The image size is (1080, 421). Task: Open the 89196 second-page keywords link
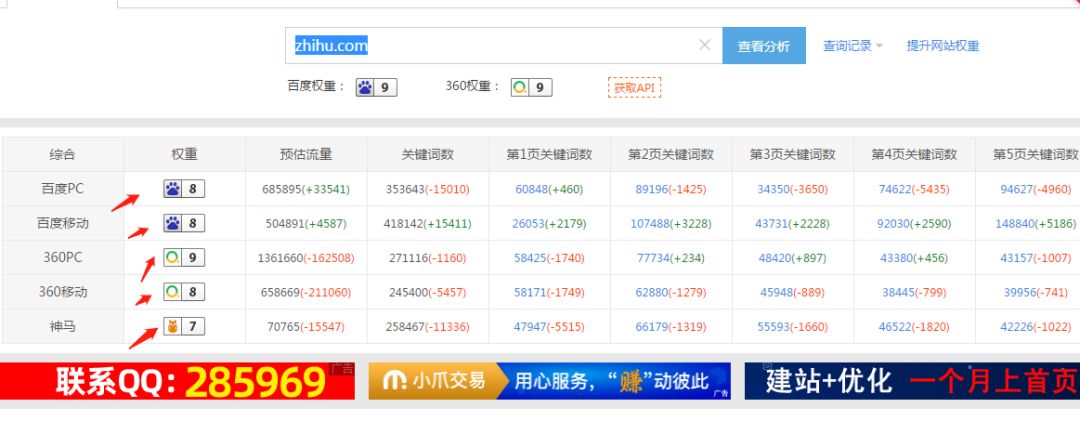652,189
